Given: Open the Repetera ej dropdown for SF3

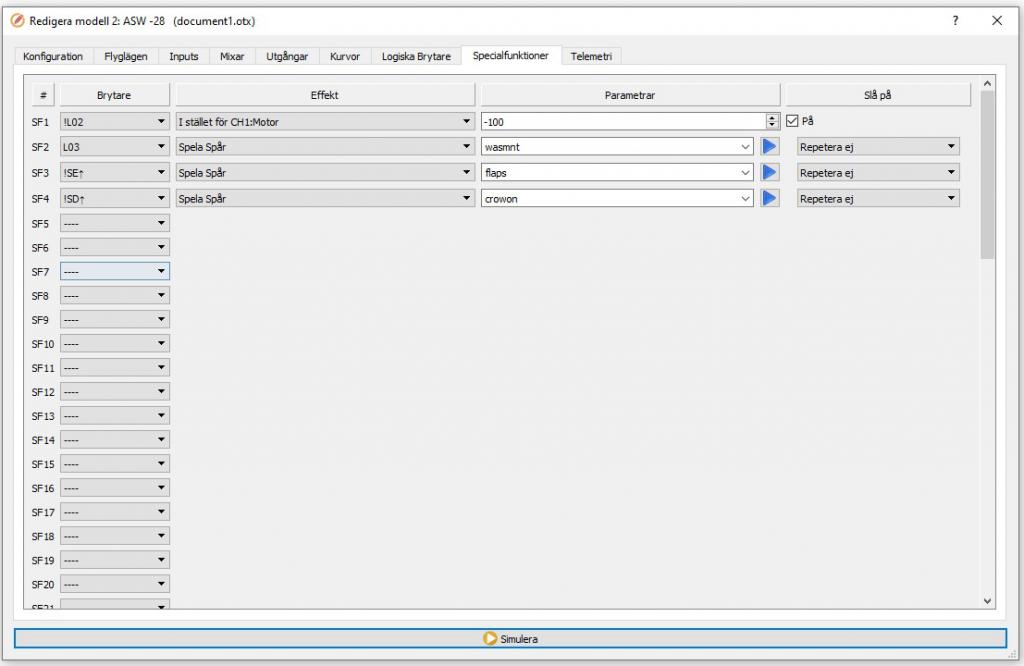Looking at the screenshot, I should pos(877,173).
